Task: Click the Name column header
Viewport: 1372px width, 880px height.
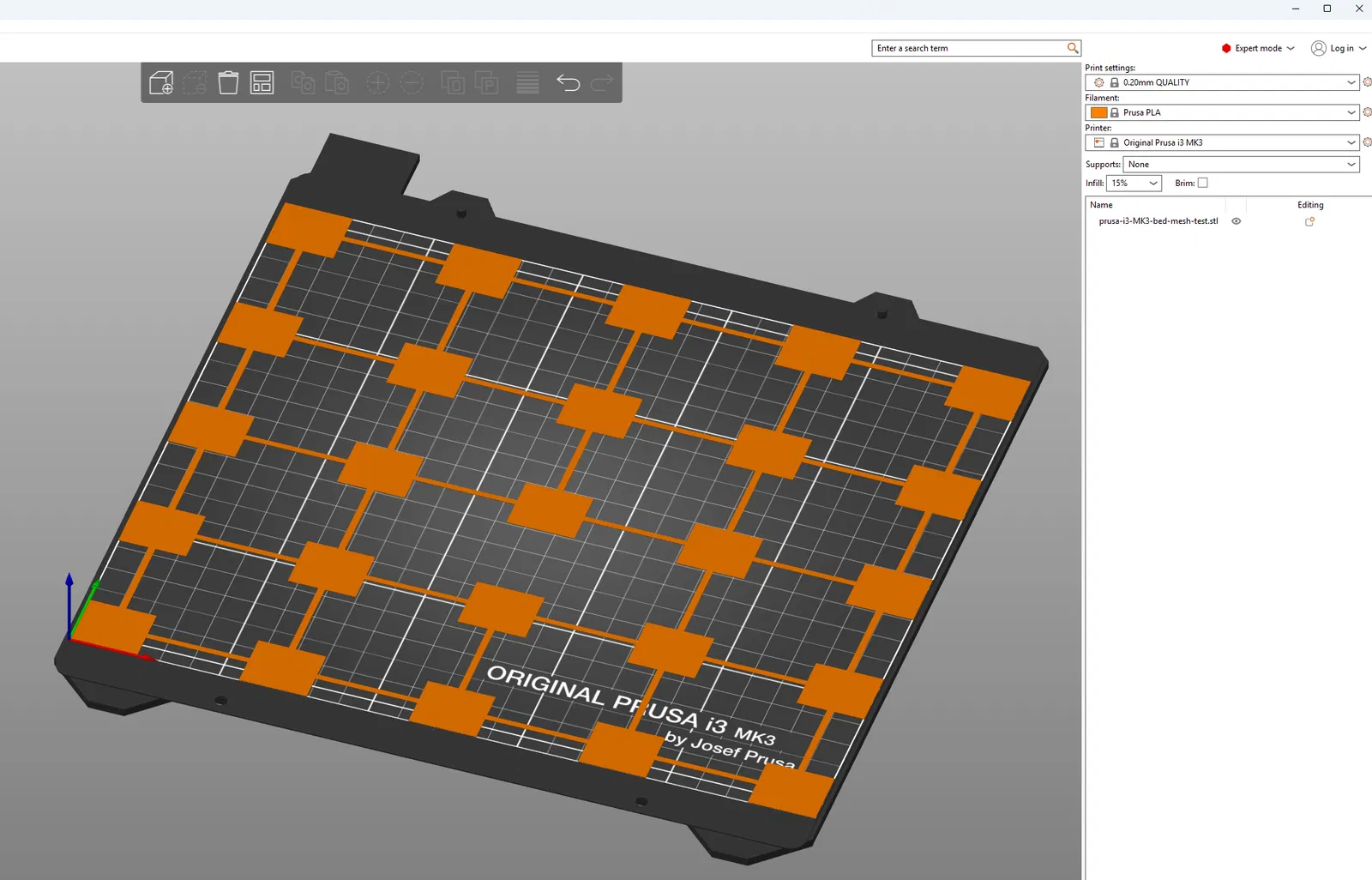Action: [x=1101, y=205]
